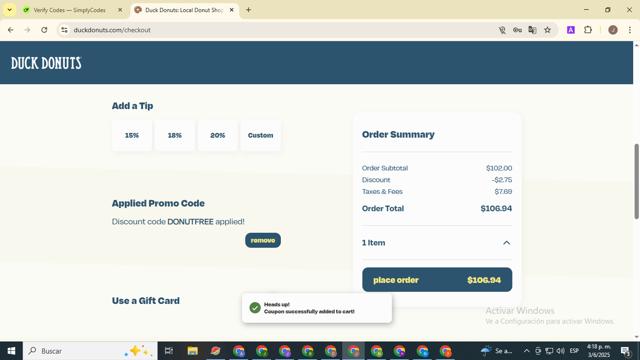The image size is (640, 360).
Task: Open the saved passwords key icon
Action: (x=517, y=30)
